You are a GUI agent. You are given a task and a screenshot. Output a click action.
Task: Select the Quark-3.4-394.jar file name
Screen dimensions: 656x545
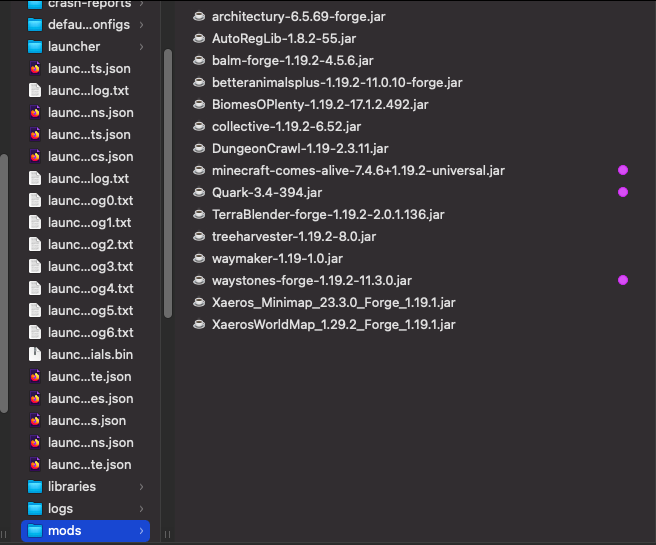[267, 192]
